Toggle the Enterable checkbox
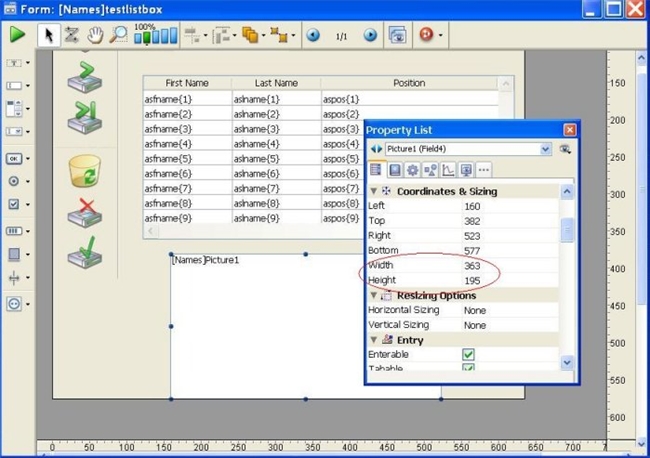 click(x=468, y=355)
